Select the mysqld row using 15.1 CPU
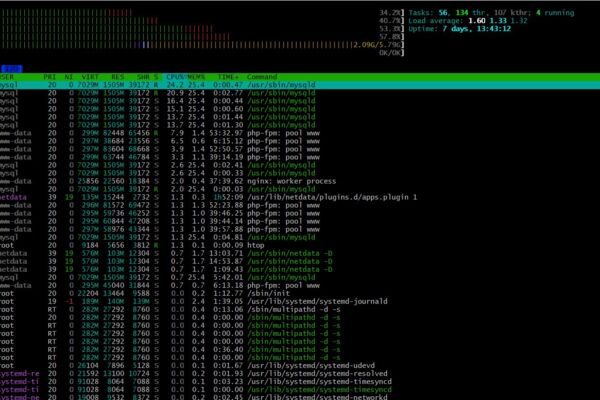Viewport: 600px width, 400px height. [300, 109]
